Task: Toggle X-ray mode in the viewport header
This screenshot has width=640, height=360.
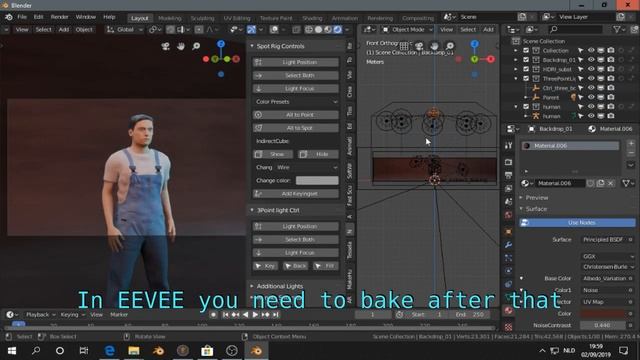Action: click(x=296, y=29)
